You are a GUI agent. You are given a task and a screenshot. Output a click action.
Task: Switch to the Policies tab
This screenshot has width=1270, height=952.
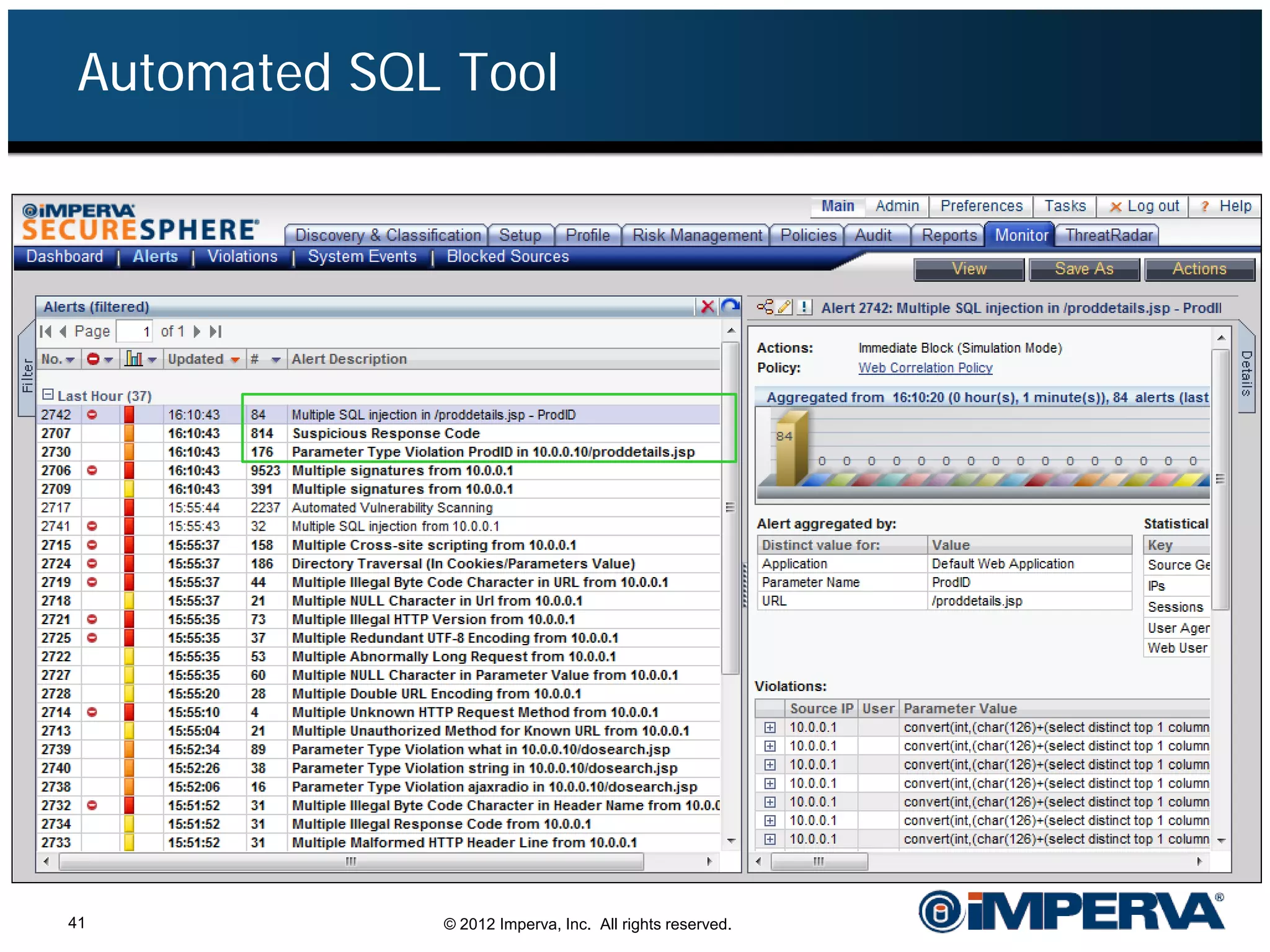[808, 236]
